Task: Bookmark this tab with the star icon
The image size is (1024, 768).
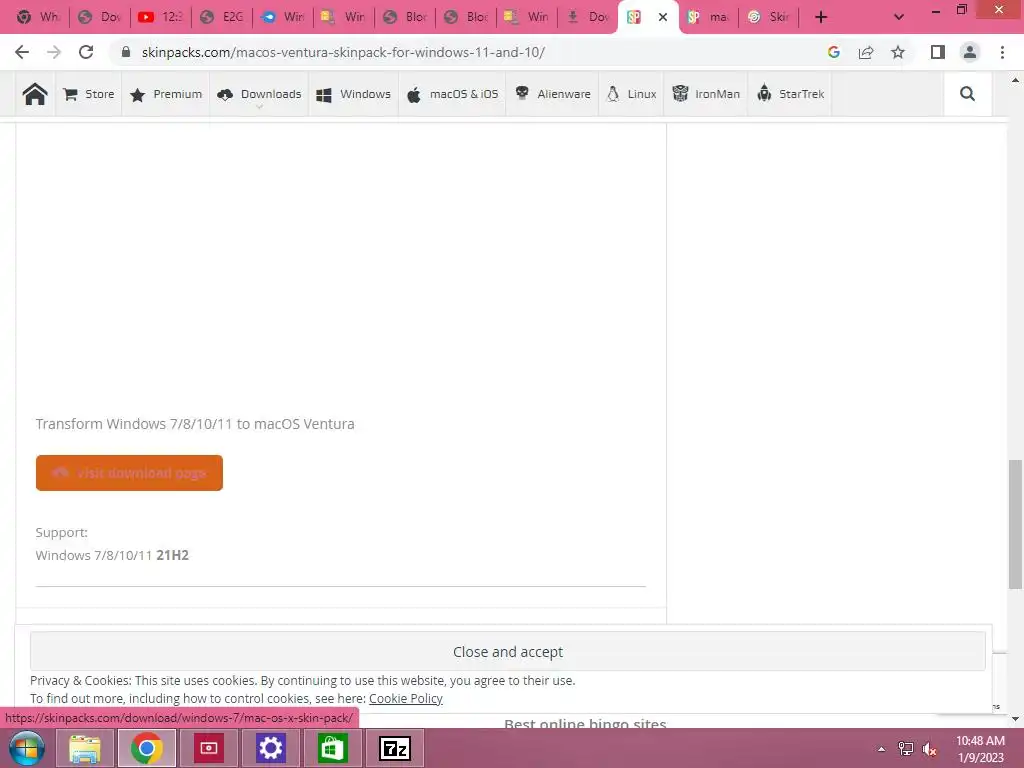Action: click(898, 52)
